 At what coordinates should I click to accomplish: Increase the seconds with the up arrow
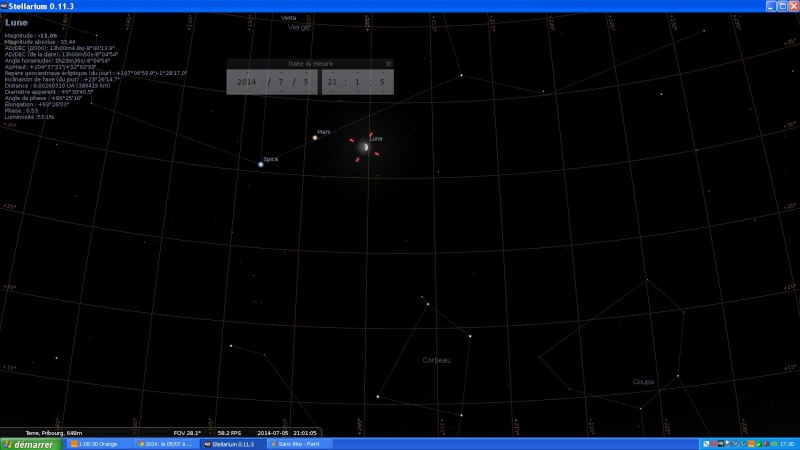pos(382,73)
